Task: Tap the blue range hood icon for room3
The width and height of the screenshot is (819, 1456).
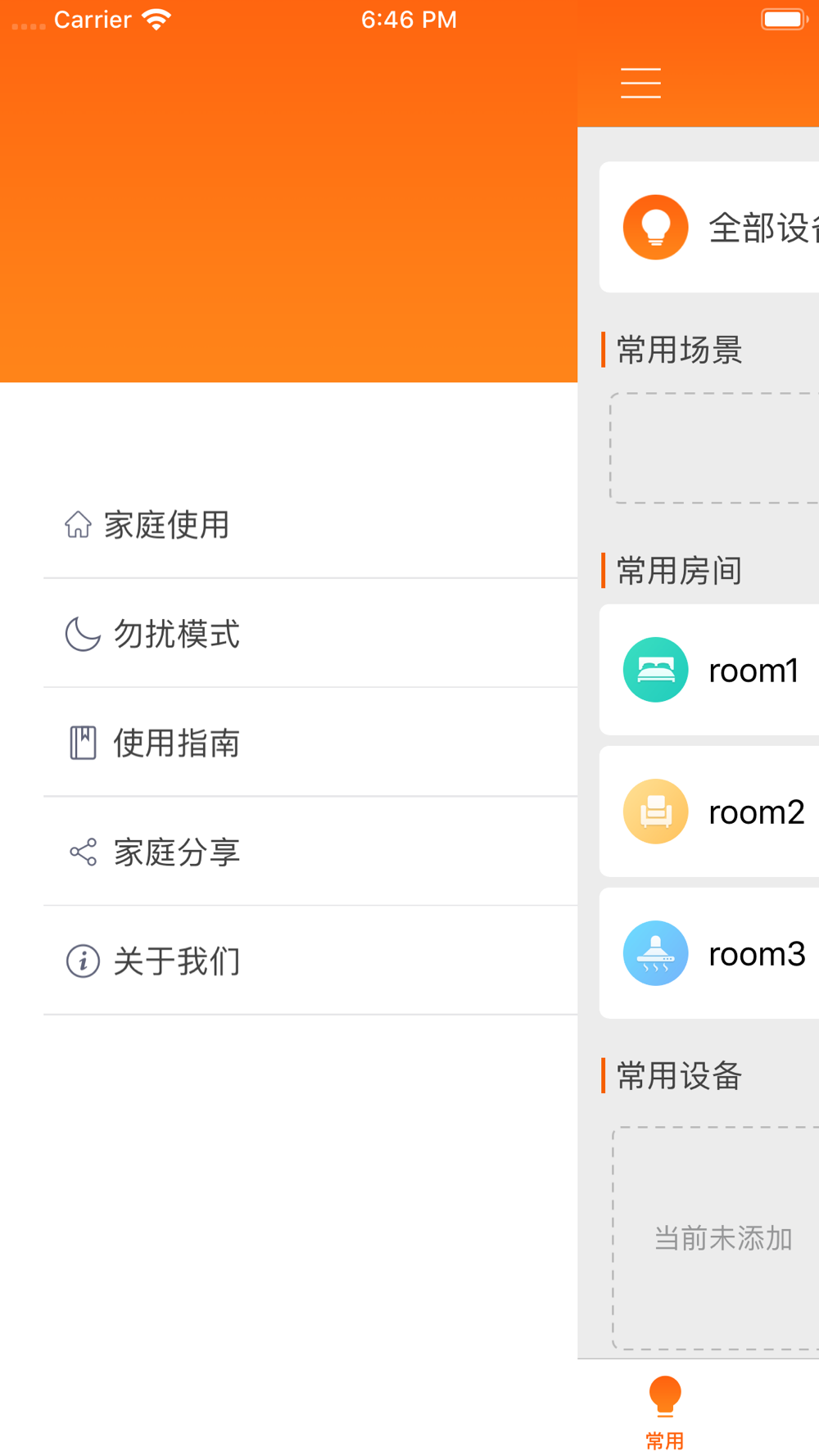Action: pos(655,953)
